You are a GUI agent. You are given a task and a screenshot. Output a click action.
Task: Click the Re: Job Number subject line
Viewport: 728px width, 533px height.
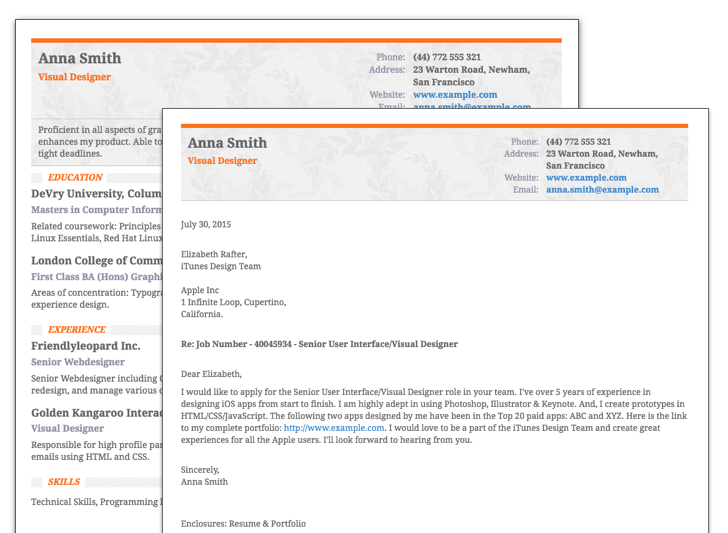[319, 344]
